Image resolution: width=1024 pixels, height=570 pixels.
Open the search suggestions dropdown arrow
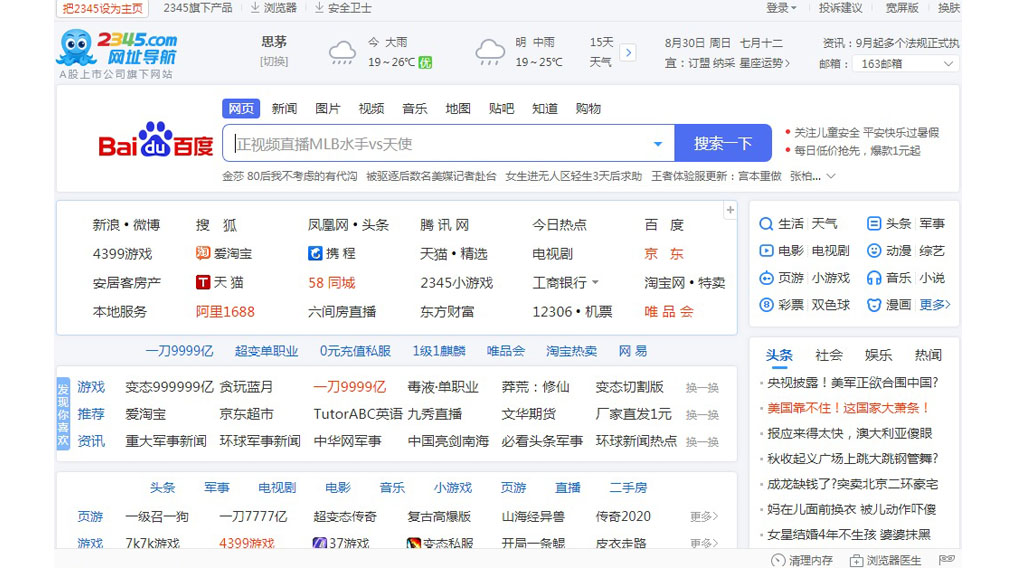click(658, 144)
